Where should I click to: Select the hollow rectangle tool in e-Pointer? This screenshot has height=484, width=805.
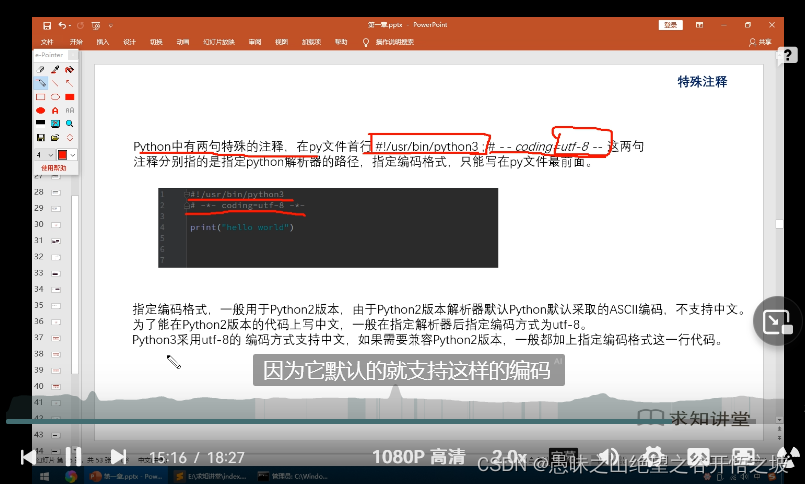[x=41, y=96]
